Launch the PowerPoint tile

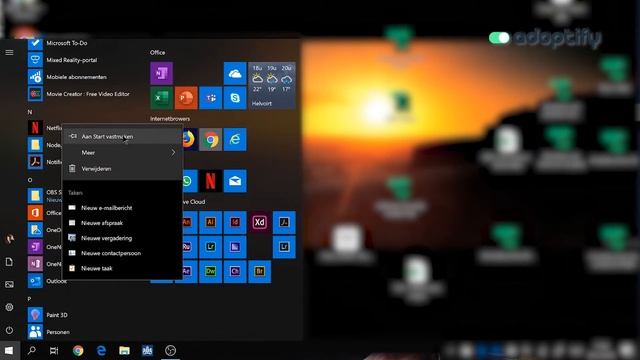(x=186, y=98)
